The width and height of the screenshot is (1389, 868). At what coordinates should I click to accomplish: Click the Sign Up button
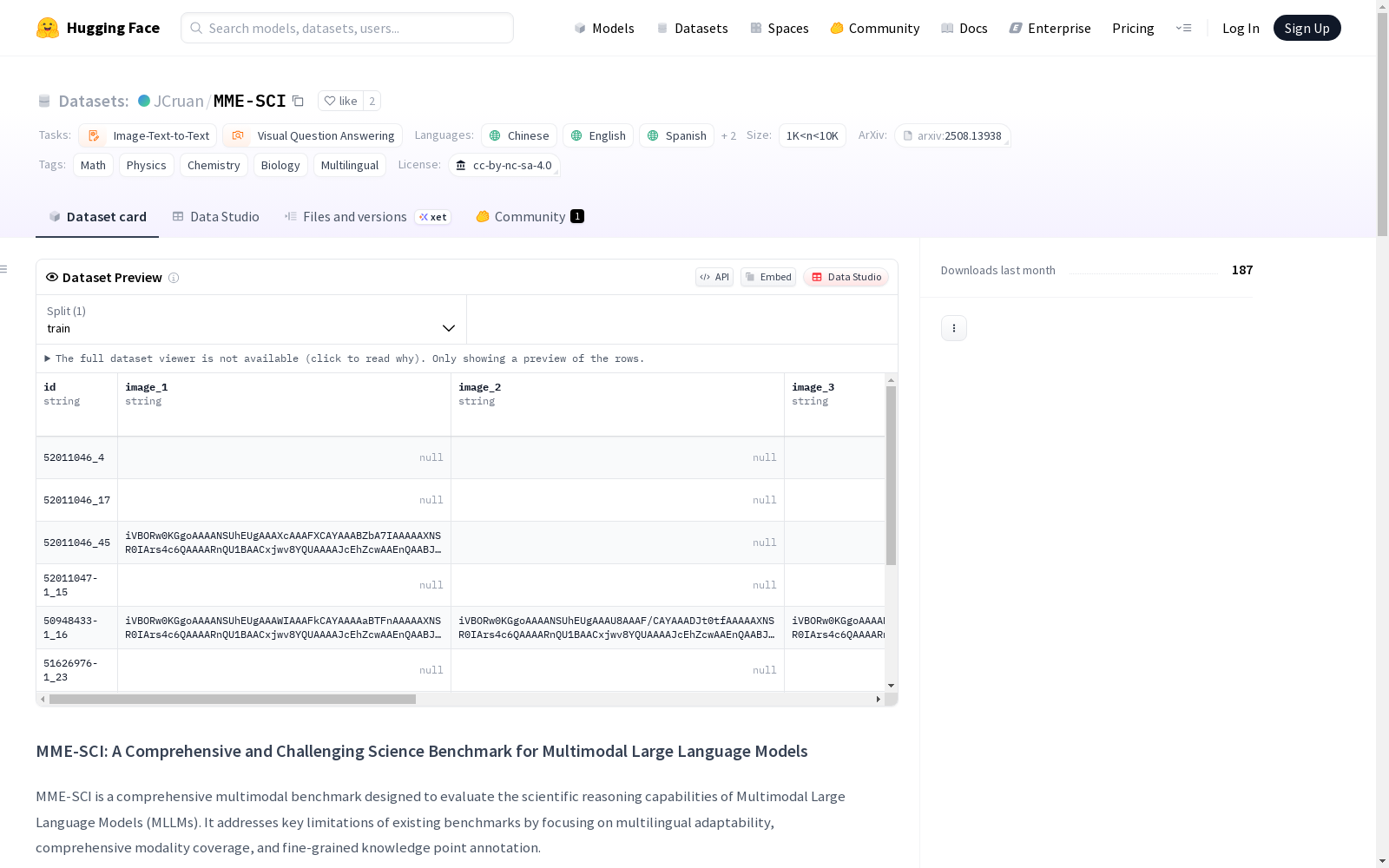[x=1307, y=28]
